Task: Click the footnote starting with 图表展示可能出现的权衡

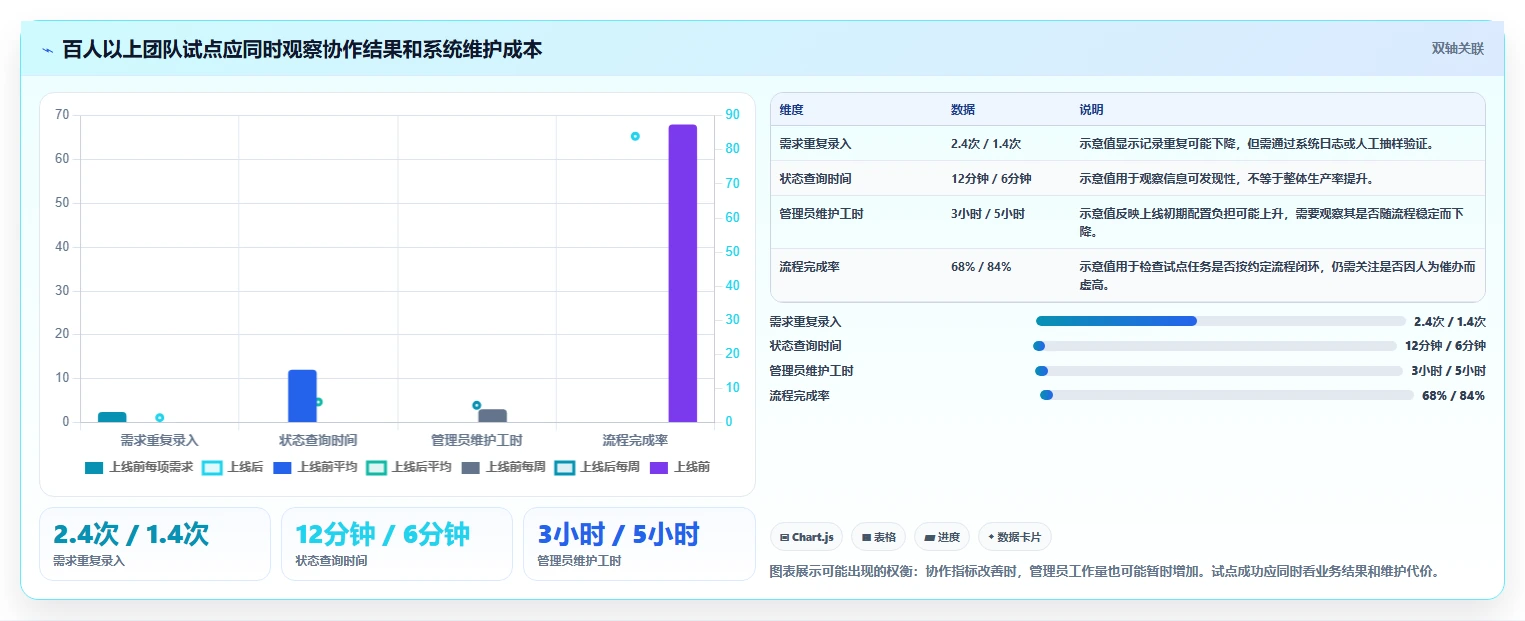Action: (x=1104, y=572)
